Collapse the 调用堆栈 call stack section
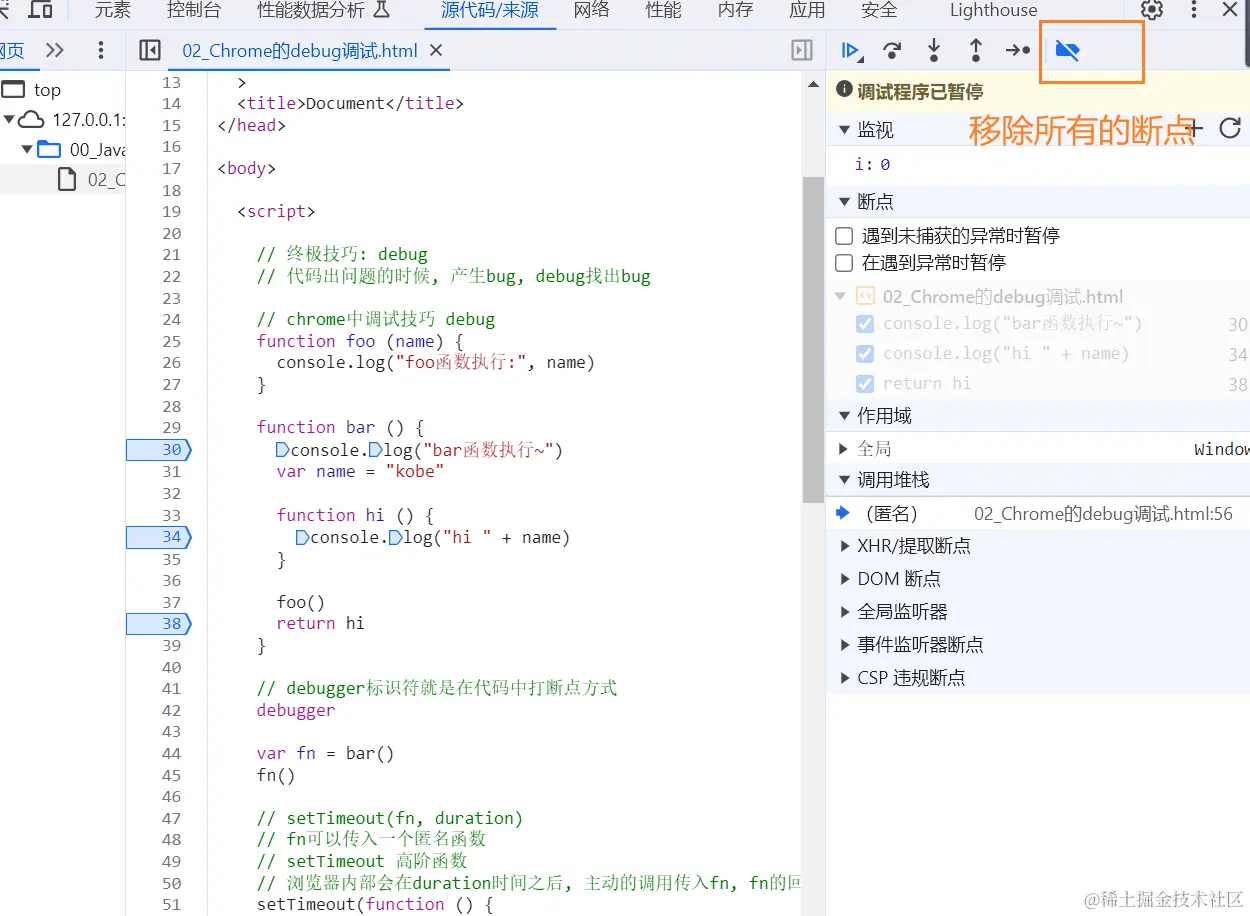 (x=843, y=480)
